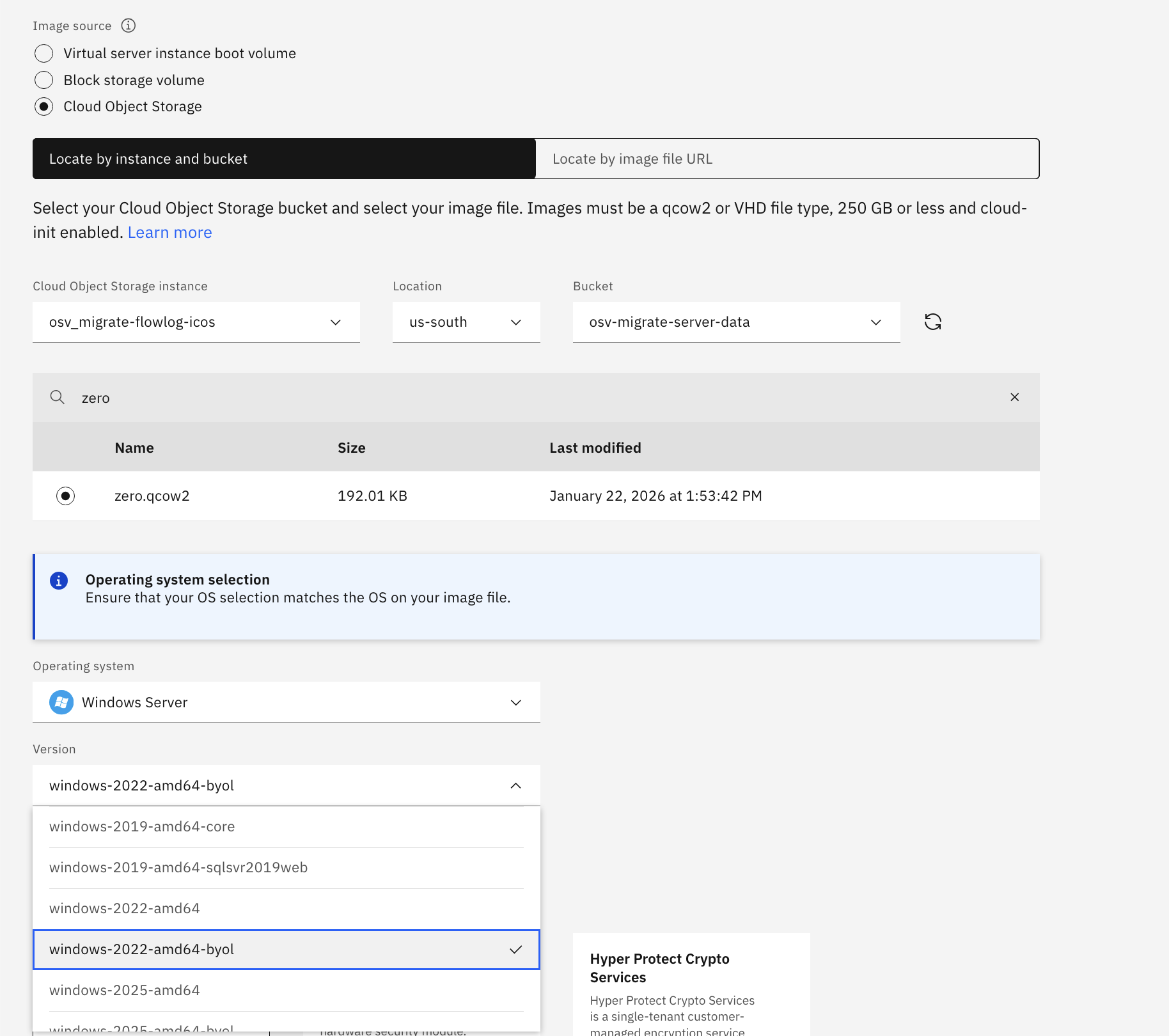Click the Image source info icon
The height and width of the screenshot is (1036, 1169).
(x=129, y=26)
